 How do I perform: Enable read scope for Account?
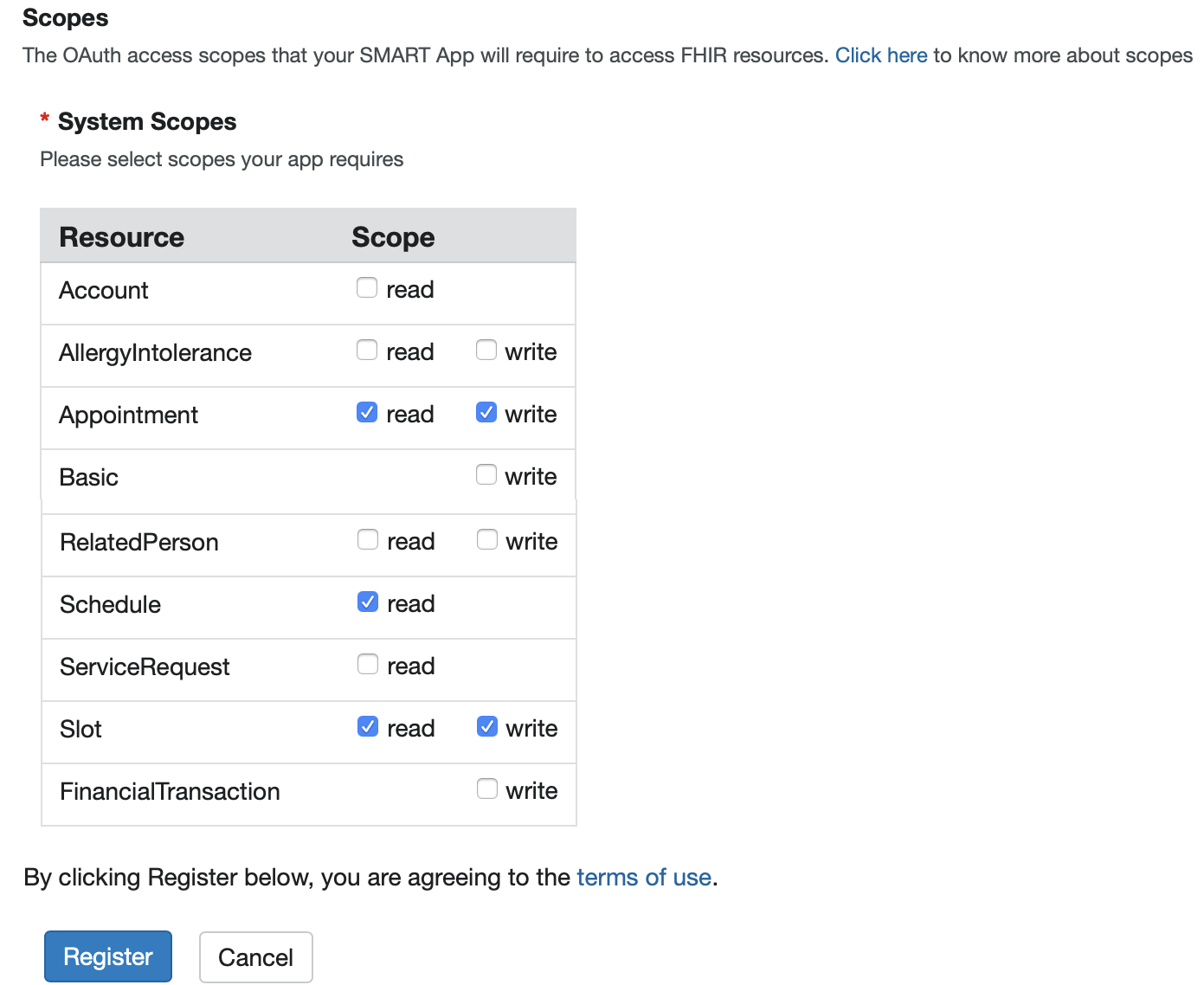(x=367, y=288)
